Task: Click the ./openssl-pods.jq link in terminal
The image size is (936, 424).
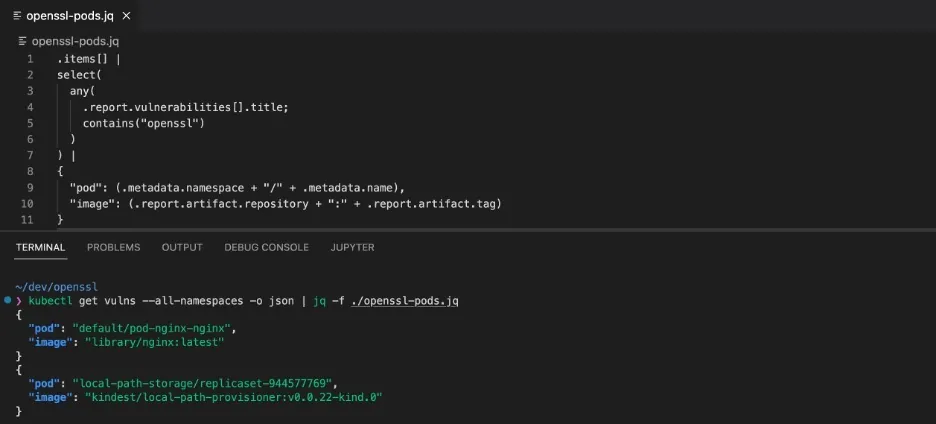Action: click(x=404, y=301)
